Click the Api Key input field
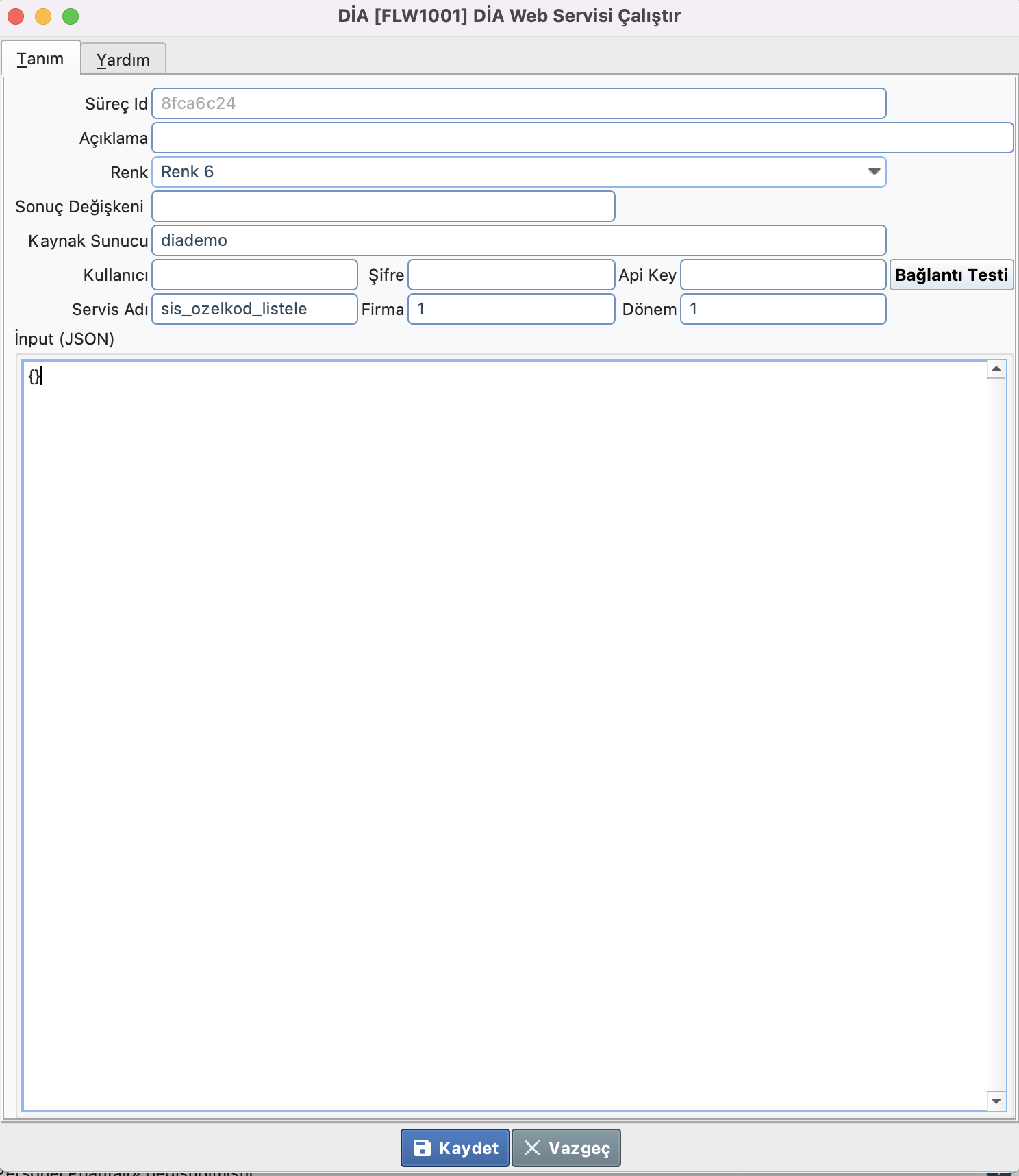Image resolution: width=1019 pixels, height=1176 pixels. pos(783,275)
